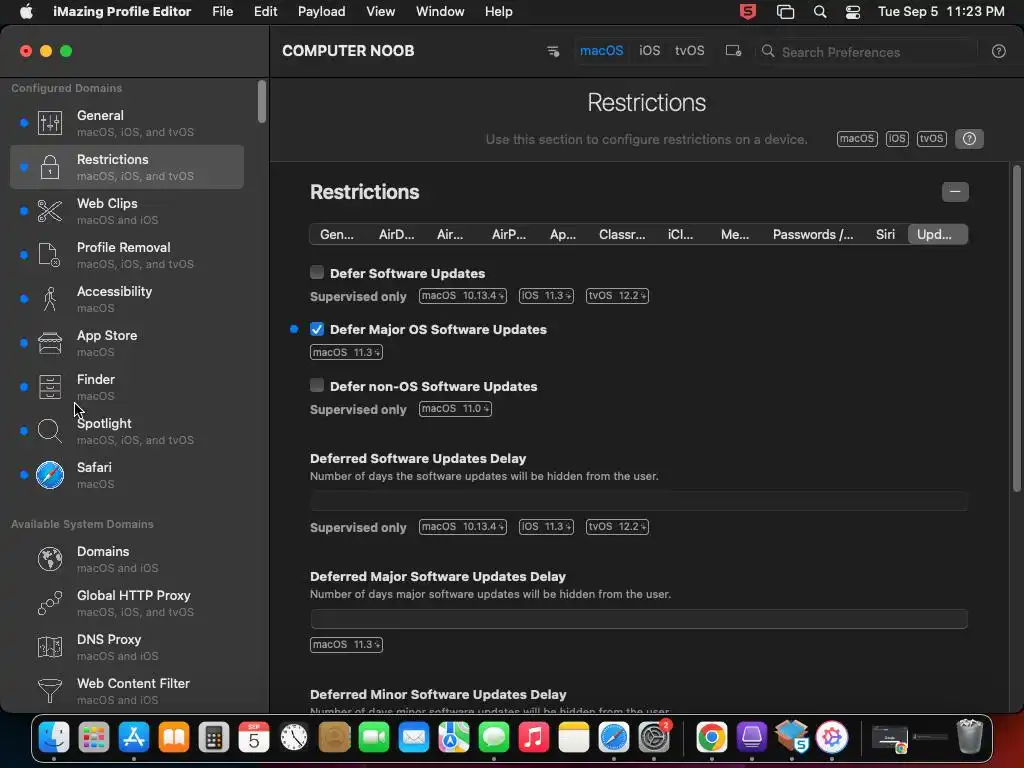Open Google Chrome from the Dock

(712, 737)
